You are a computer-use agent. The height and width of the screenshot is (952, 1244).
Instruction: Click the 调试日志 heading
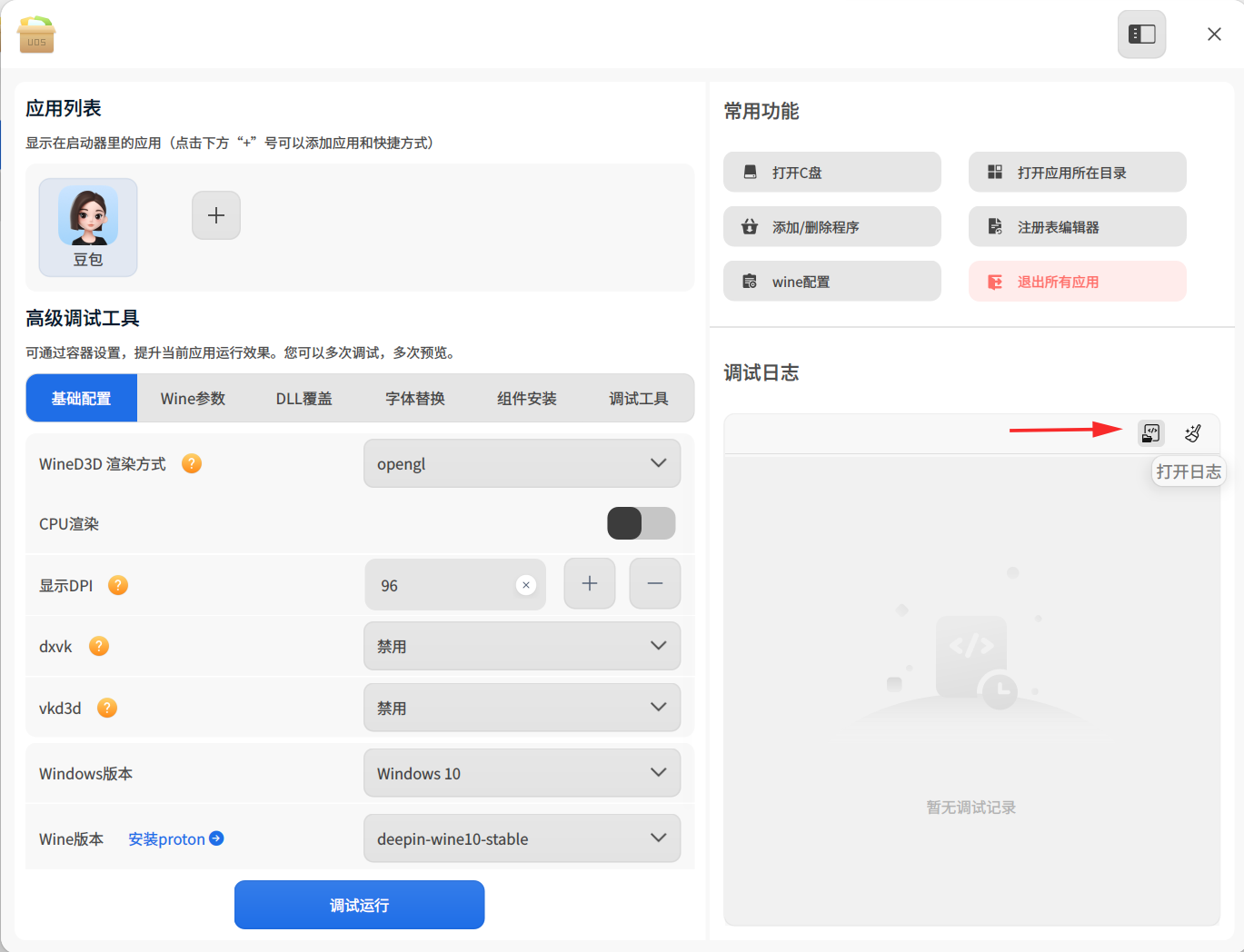coord(761,372)
